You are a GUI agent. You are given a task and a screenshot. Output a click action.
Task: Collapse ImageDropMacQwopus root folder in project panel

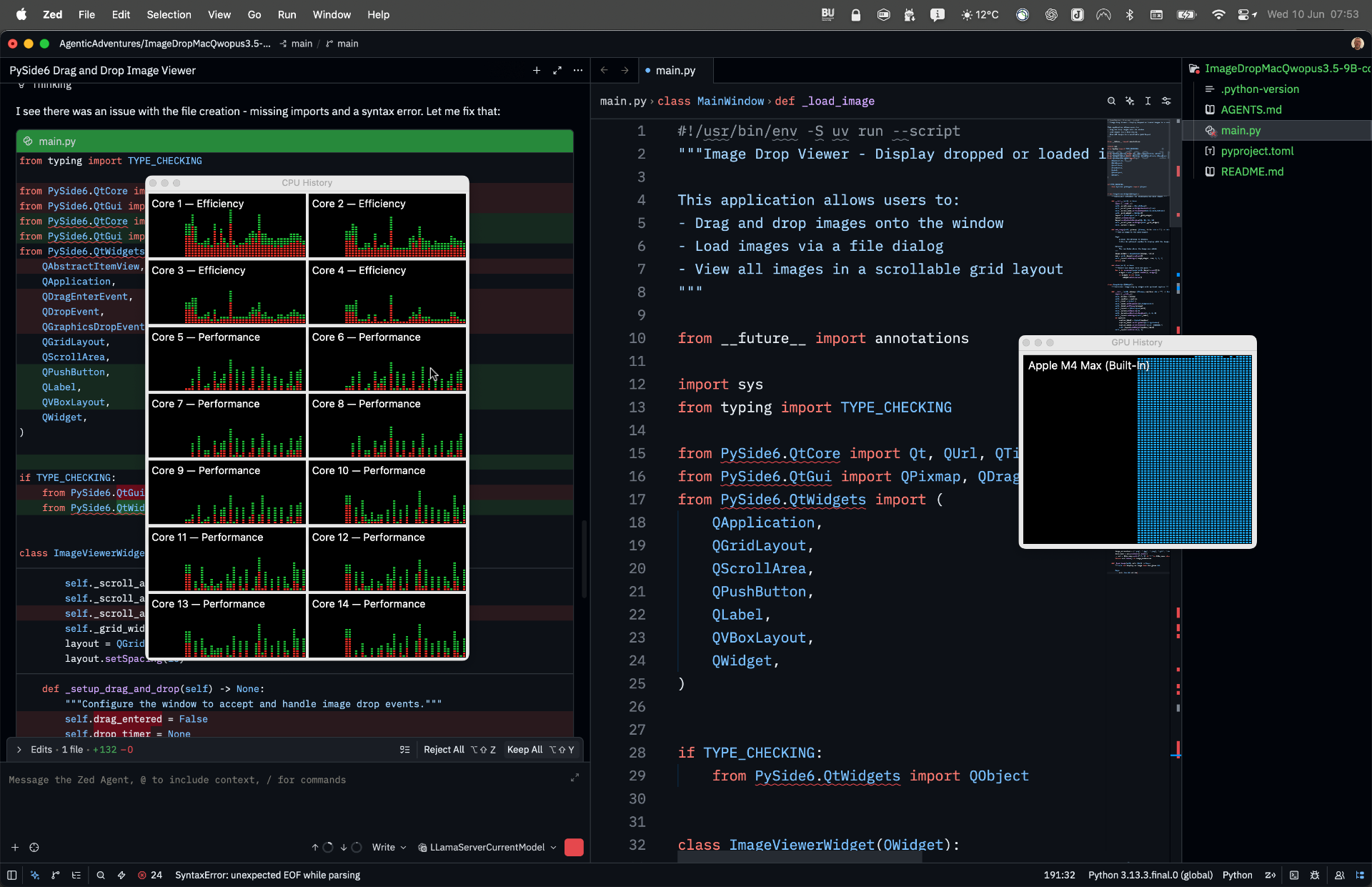tap(1279, 69)
